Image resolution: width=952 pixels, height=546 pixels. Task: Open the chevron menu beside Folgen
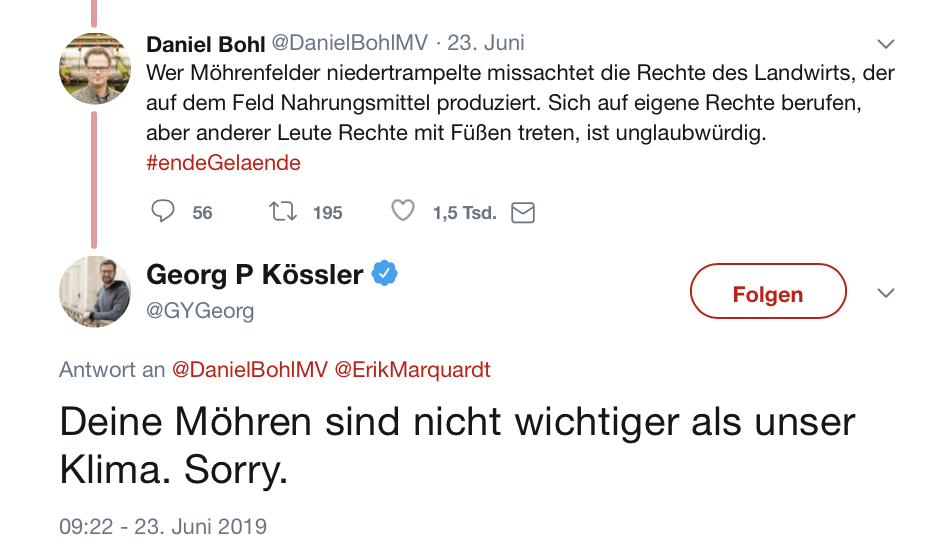pyautogui.click(x=885, y=293)
